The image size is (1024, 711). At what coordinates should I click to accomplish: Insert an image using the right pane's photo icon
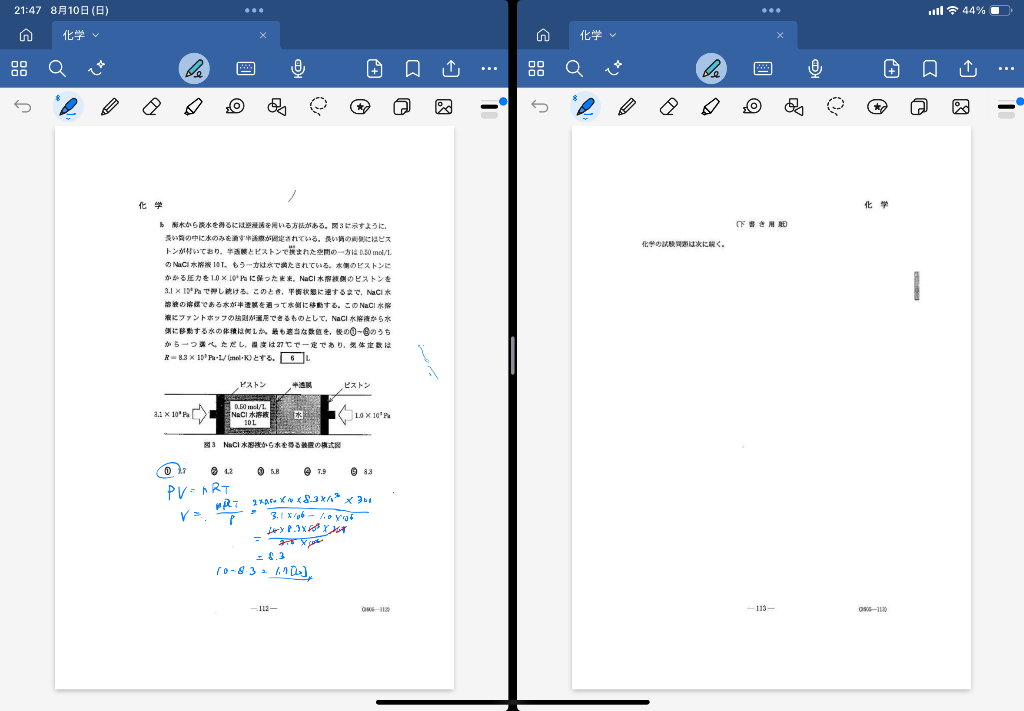point(961,106)
